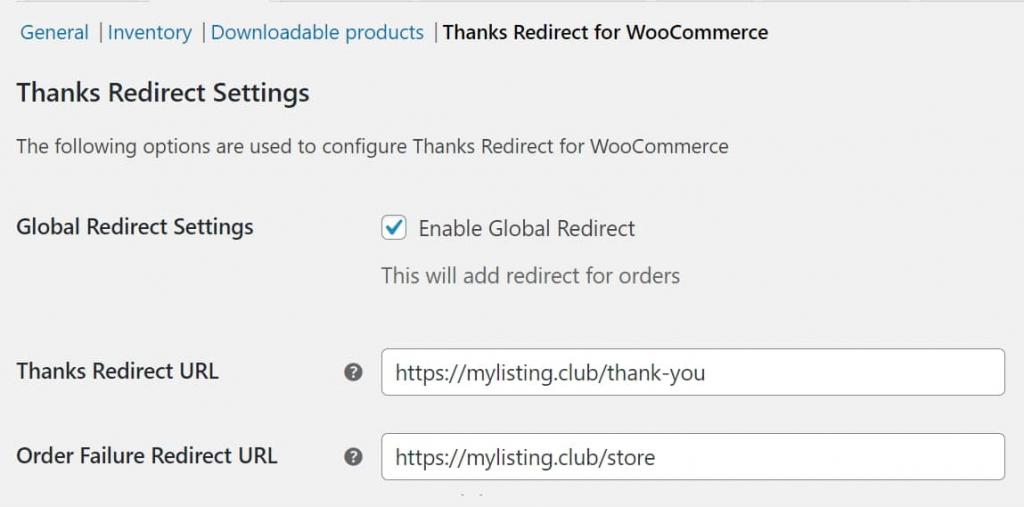The height and width of the screenshot is (507, 1024).
Task: Focus the Thanks Redirect URL field
Action: (693, 372)
